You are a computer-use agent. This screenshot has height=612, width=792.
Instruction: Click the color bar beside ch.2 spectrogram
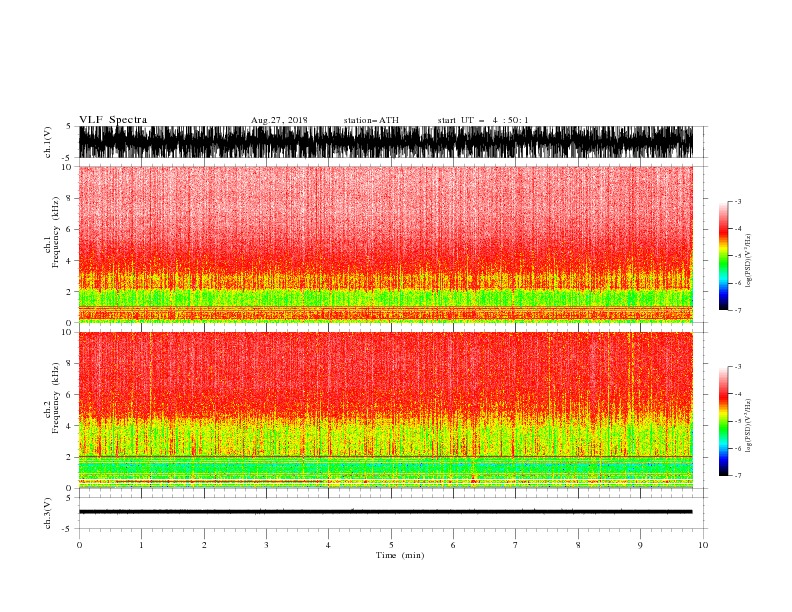coord(723,421)
